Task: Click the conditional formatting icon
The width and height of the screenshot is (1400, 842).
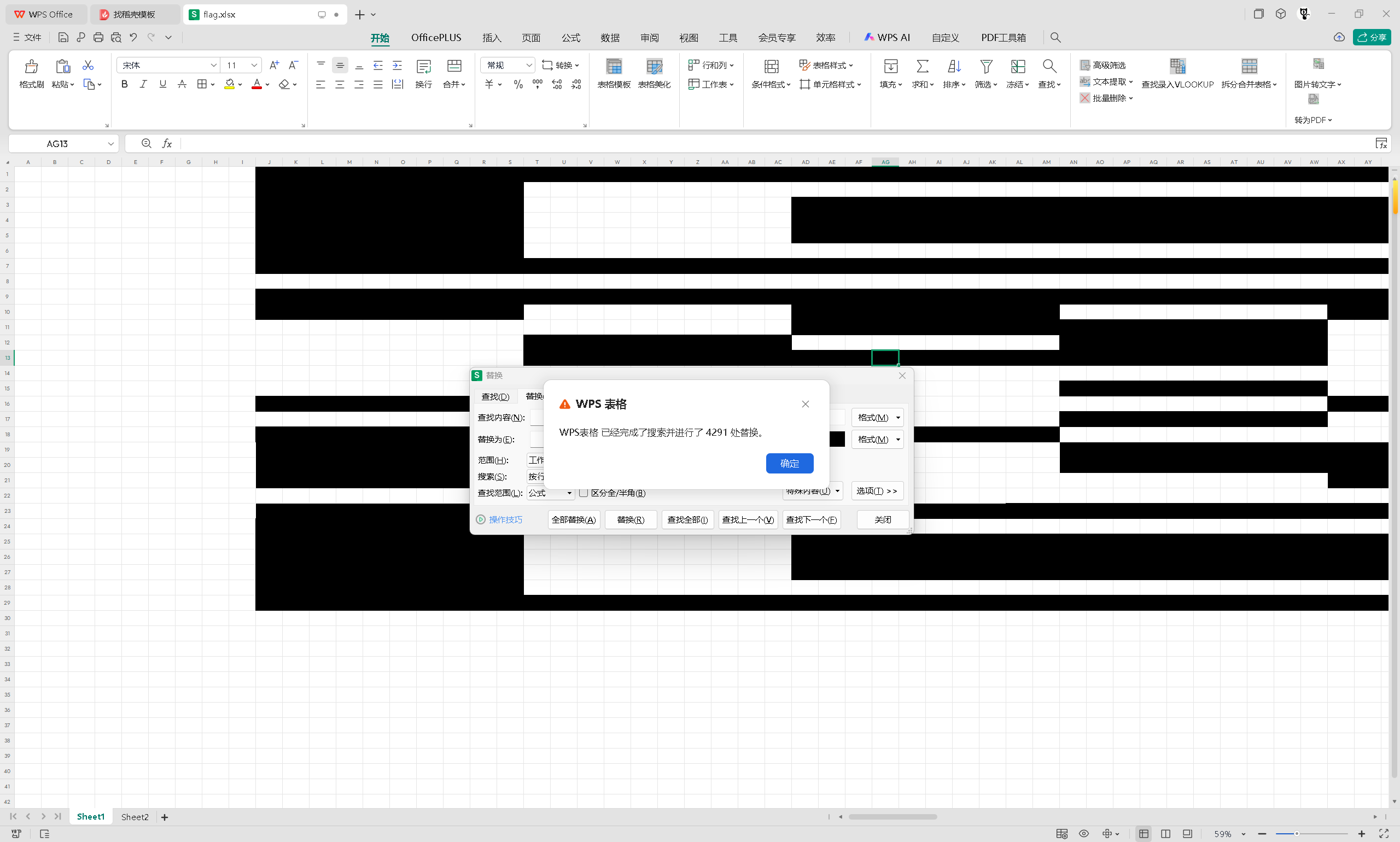Action: [x=771, y=66]
